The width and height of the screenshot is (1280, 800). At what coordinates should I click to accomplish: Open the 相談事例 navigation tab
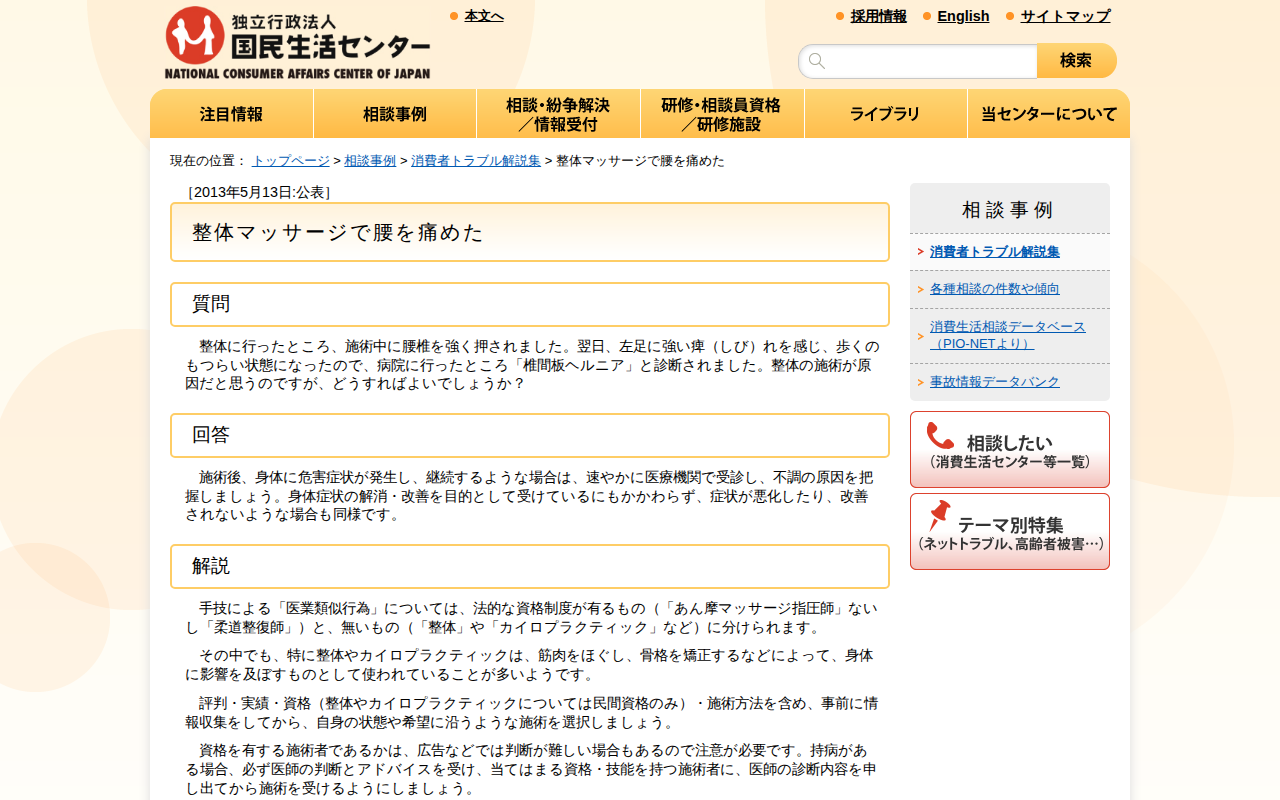tap(395, 114)
